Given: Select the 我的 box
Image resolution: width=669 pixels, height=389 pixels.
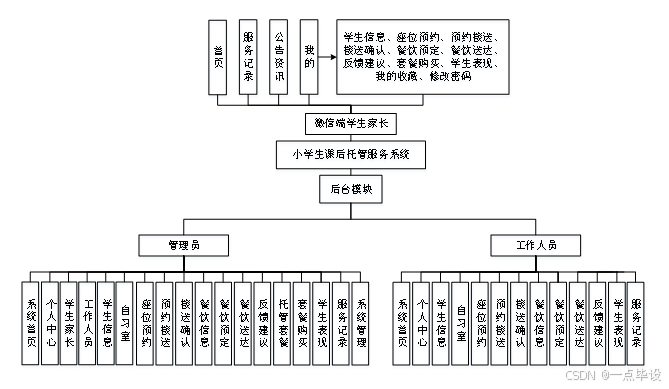Looking at the screenshot, I should pyautogui.click(x=309, y=57).
